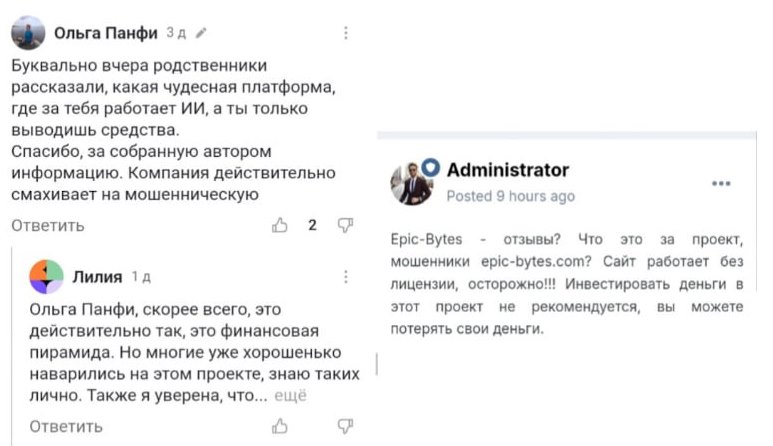
Task: View the Administrator's avatar photo
Action: tap(410, 184)
